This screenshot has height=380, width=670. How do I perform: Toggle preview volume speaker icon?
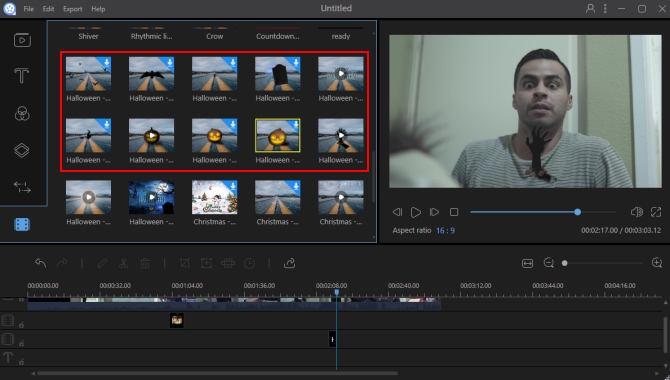pos(636,212)
